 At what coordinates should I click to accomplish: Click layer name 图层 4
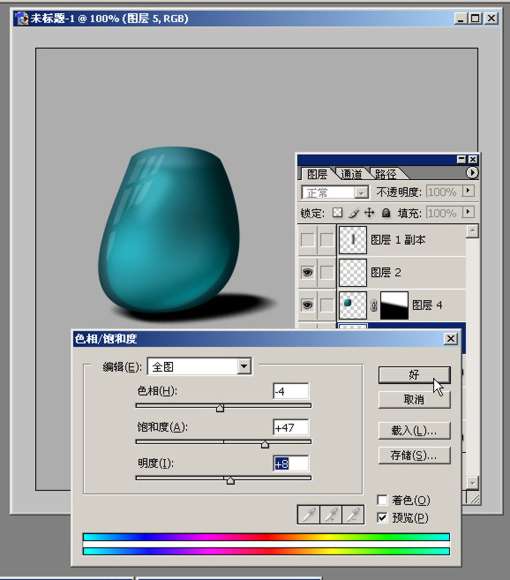point(427,305)
